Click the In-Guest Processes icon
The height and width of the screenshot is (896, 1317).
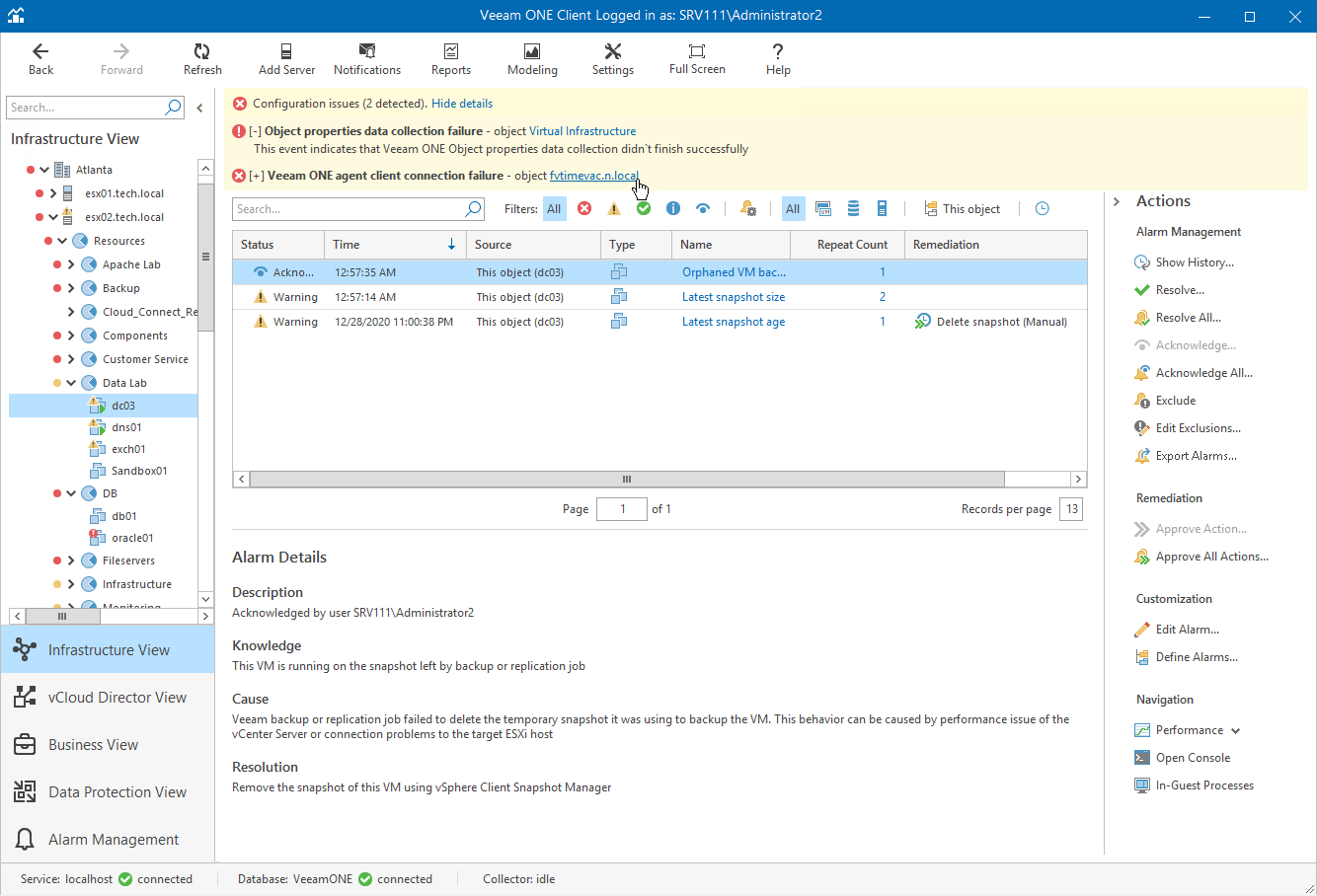[1142, 785]
